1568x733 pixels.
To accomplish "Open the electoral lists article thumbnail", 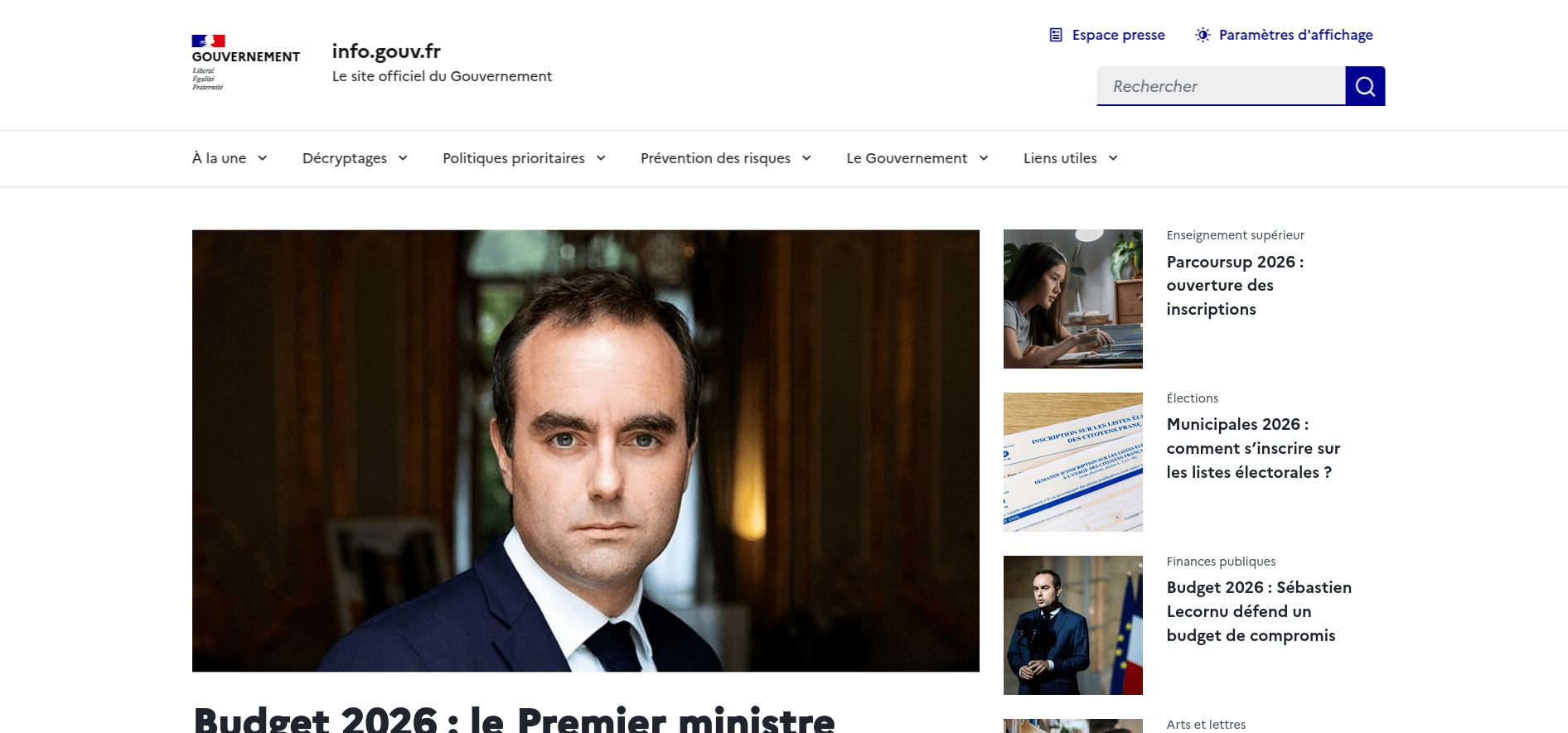I will click(1073, 462).
